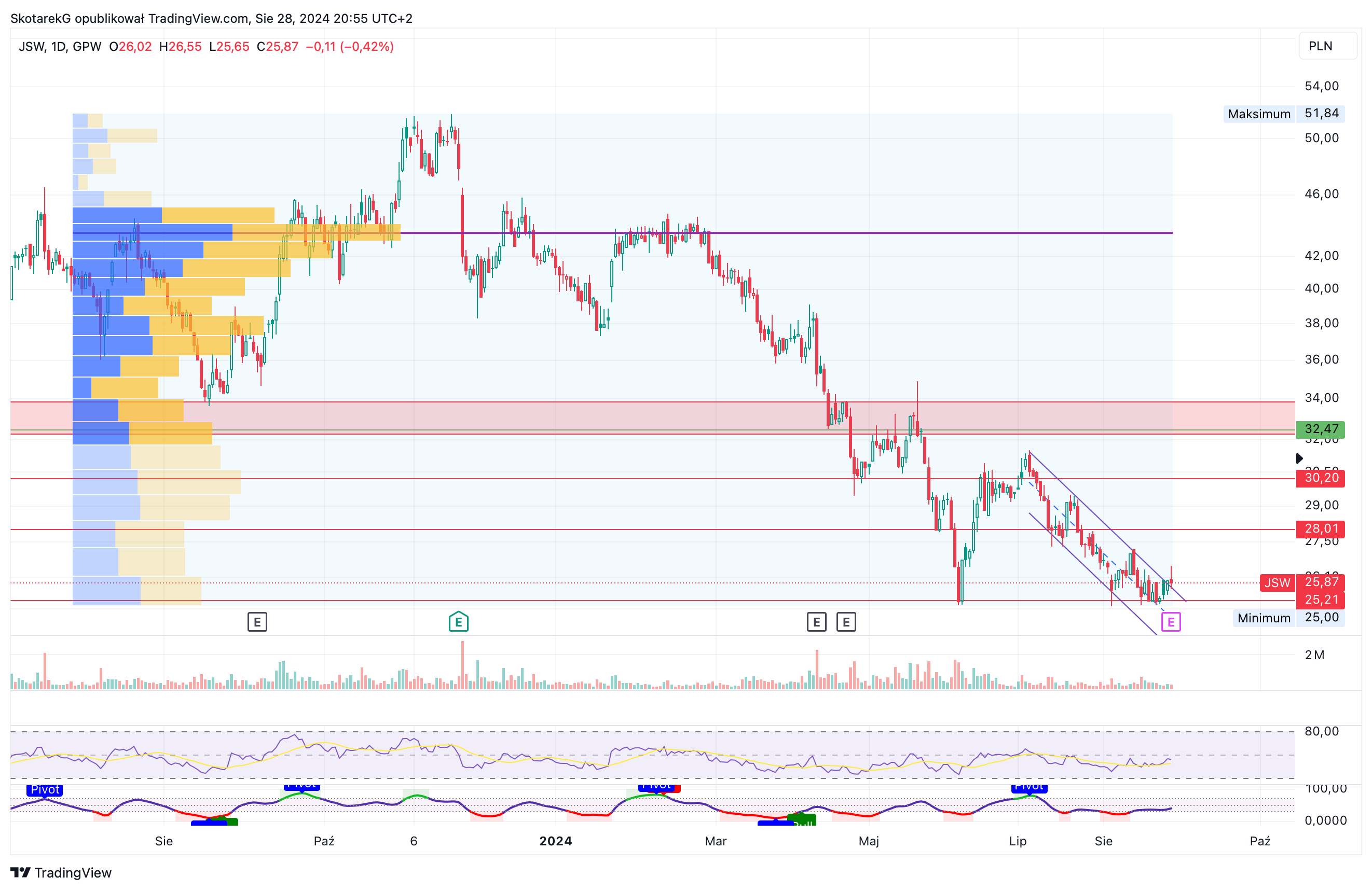Click the fully visible blue Pivot label
Image resolution: width=1372 pixels, height=891 pixels.
pyautogui.click(x=45, y=789)
